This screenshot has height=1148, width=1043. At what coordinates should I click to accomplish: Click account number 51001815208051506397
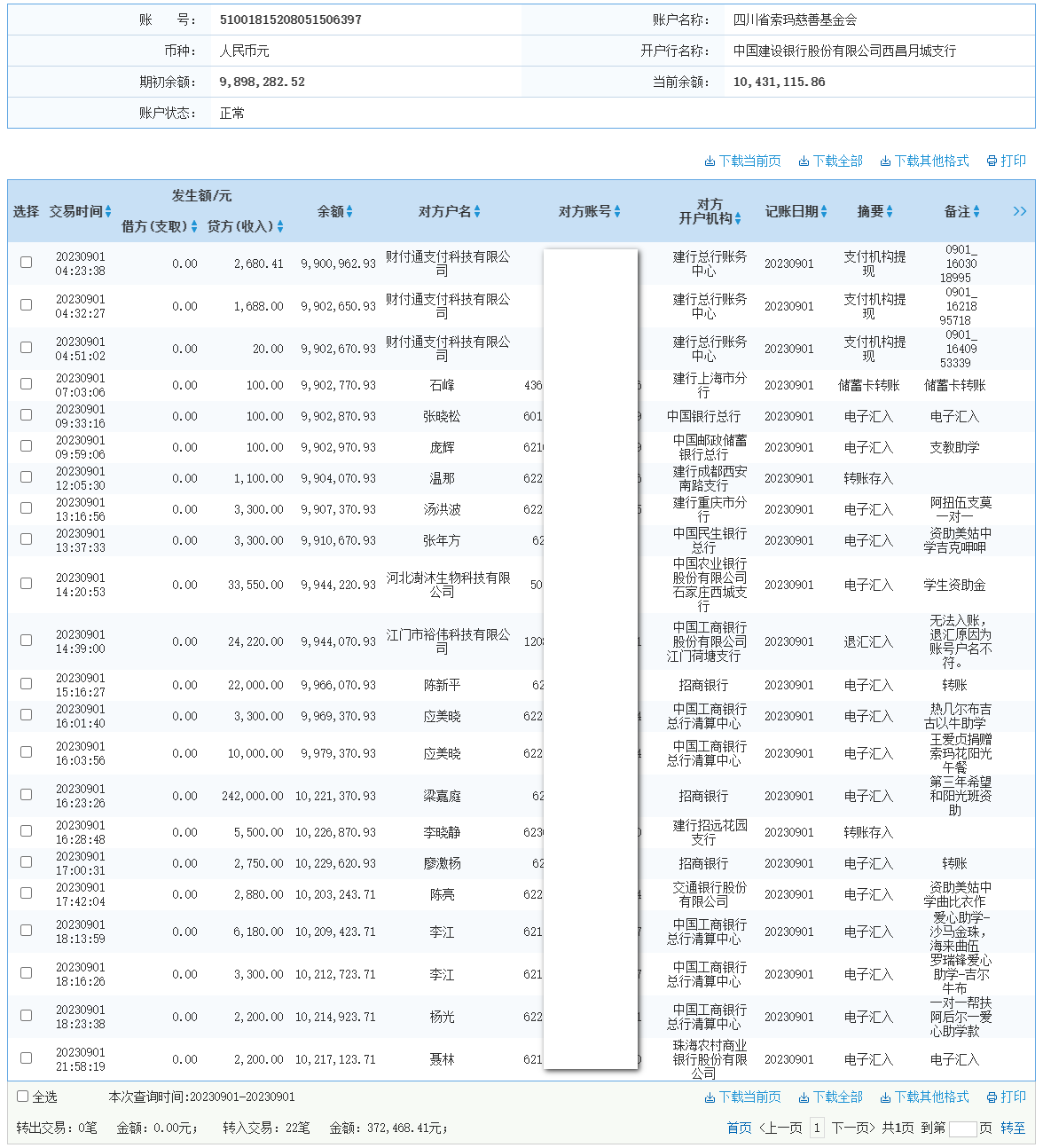[290, 20]
